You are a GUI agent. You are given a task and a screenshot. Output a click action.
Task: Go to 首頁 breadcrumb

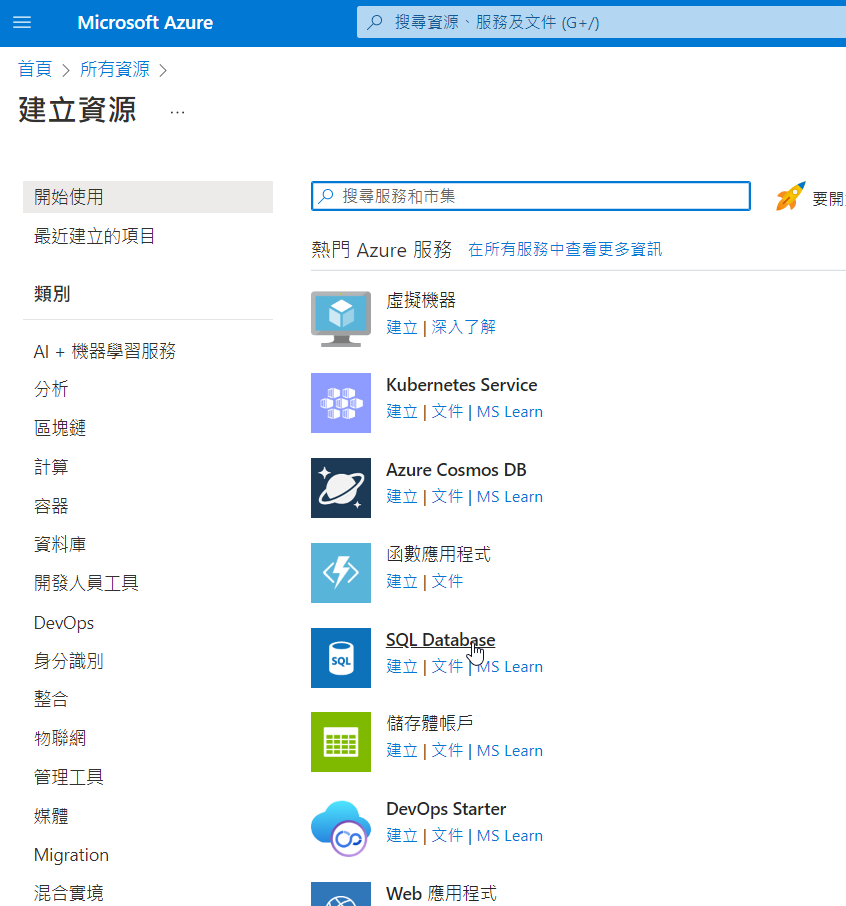pos(35,69)
